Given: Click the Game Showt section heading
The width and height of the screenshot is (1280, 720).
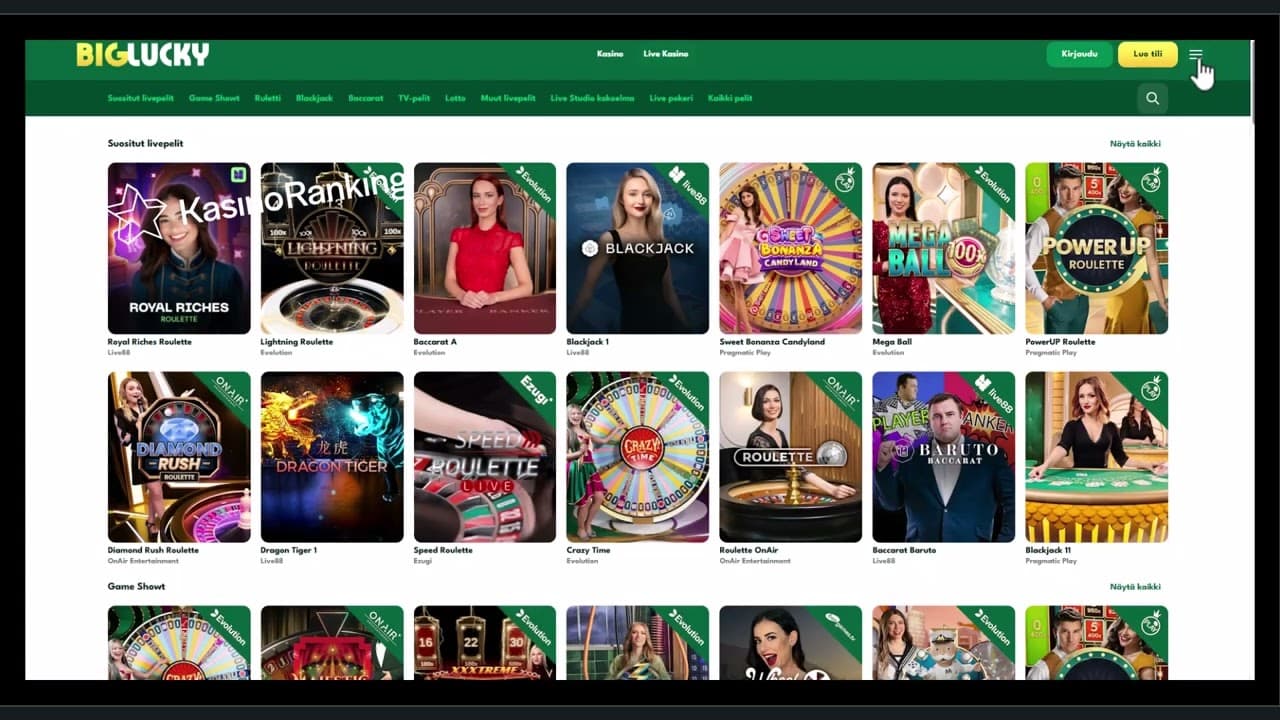Looking at the screenshot, I should [137, 587].
